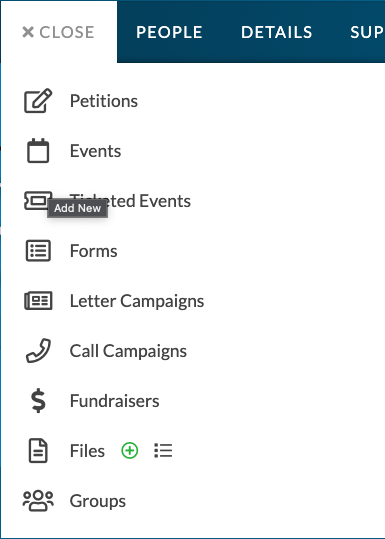Click the Files document icon
The height and width of the screenshot is (539, 385).
click(x=38, y=451)
